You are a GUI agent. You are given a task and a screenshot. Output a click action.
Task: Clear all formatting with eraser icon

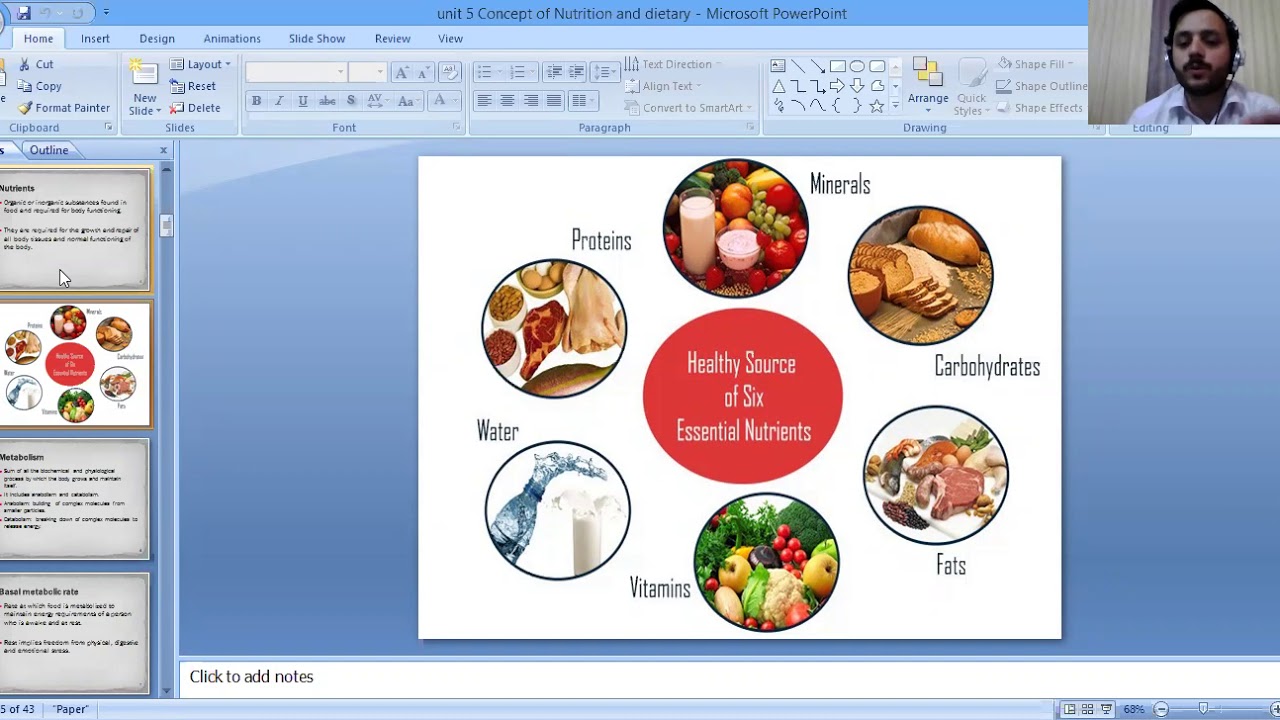click(449, 72)
